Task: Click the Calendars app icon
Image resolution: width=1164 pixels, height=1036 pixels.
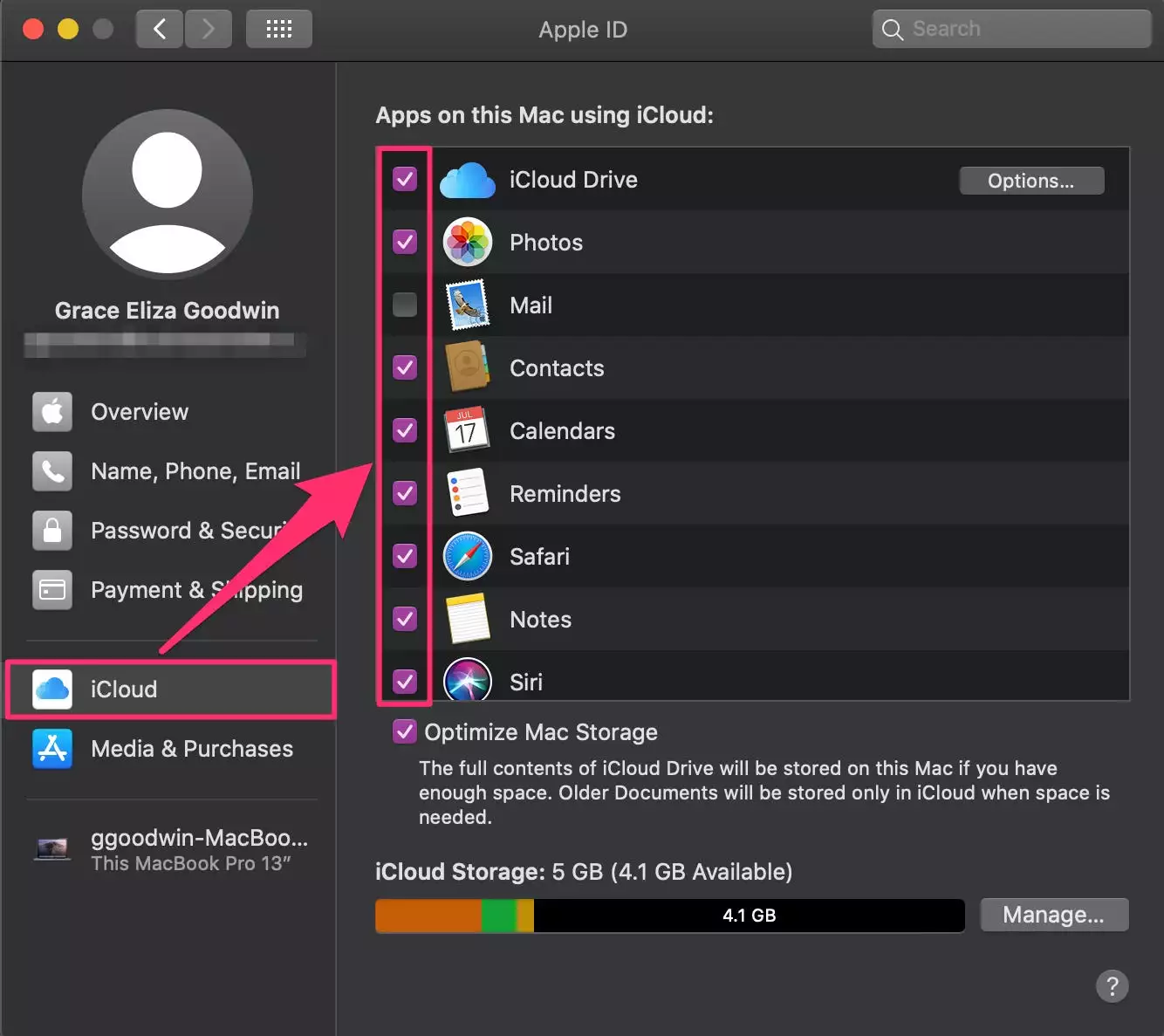Action: 467,431
